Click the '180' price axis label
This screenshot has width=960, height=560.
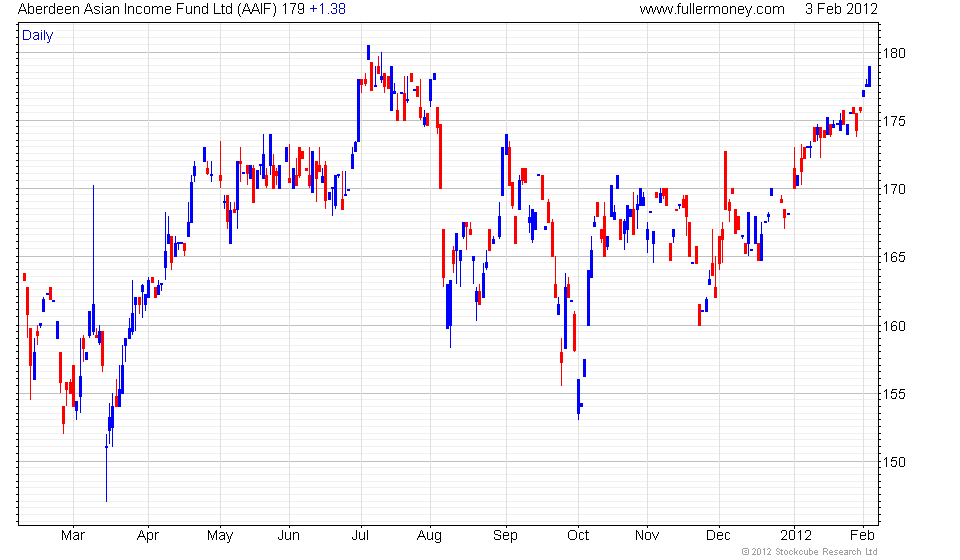893,53
